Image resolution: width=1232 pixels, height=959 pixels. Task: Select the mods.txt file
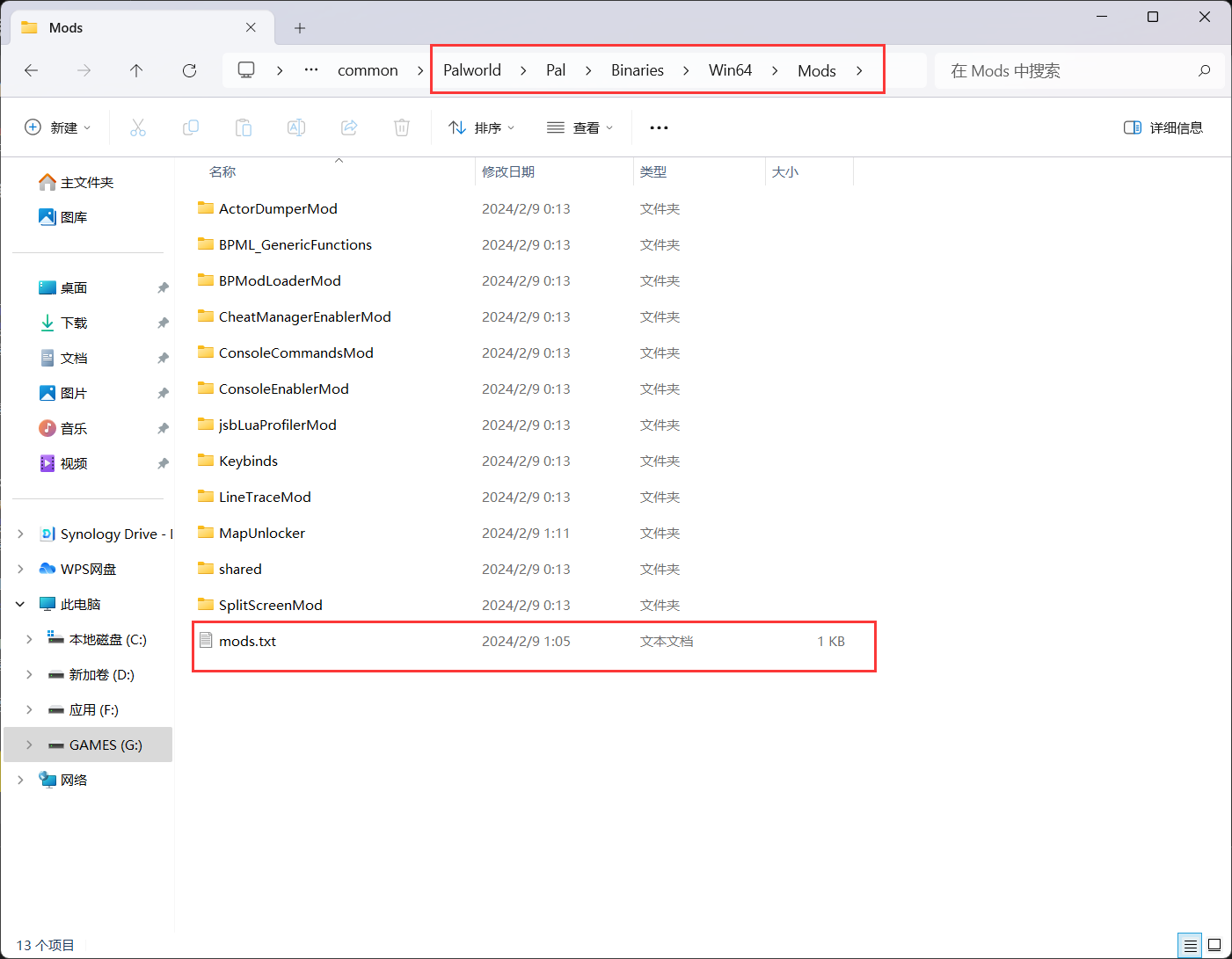(247, 641)
